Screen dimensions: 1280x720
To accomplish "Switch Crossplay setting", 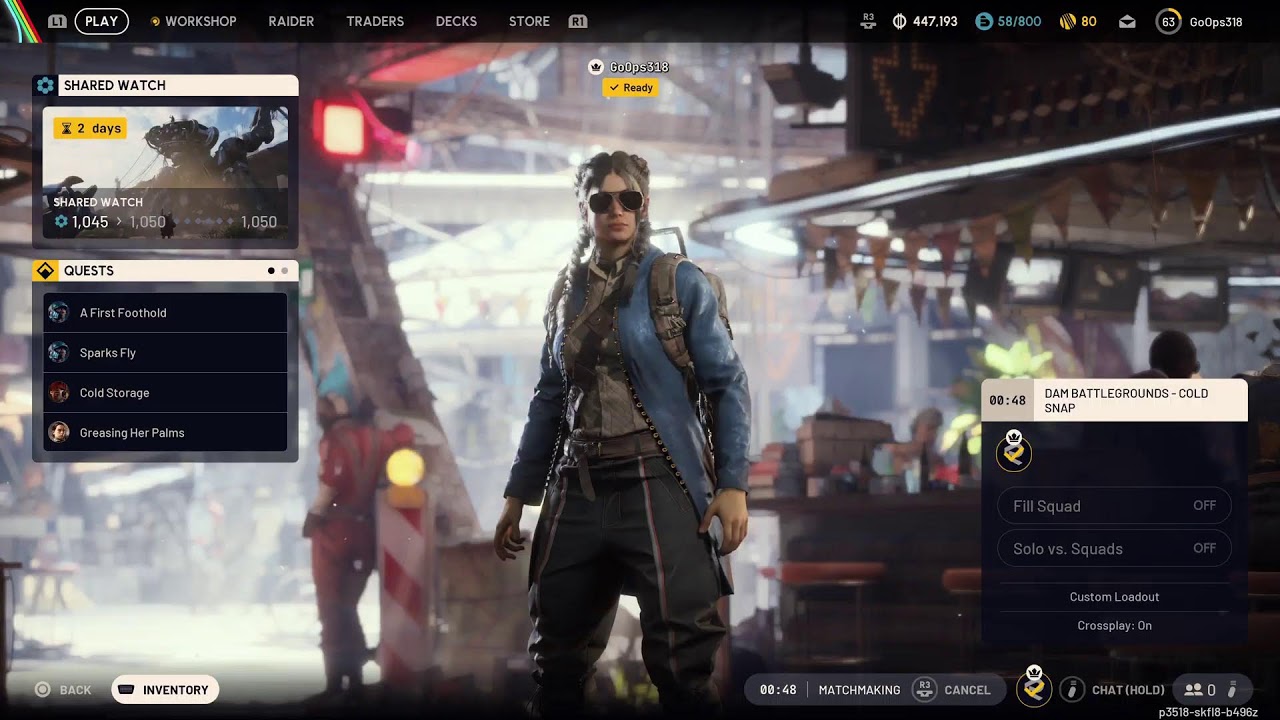I will [1114, 626].
